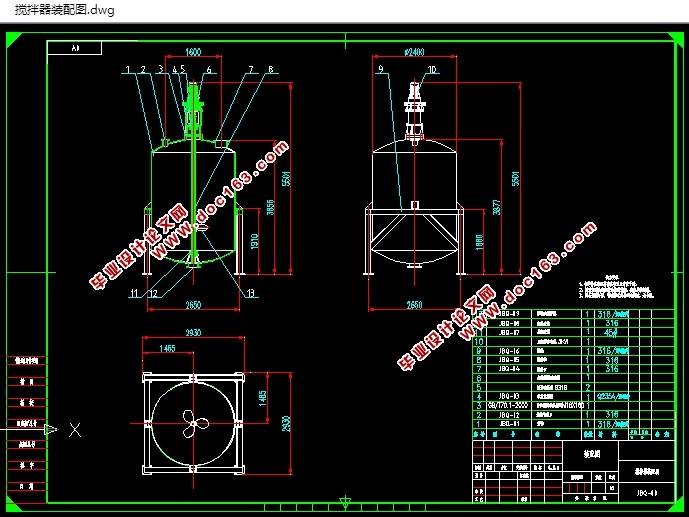689x517 pixels.
Task: Click the file name 搅拌器装配图.dwg
Action: pyautogui.click(x=65, y=10)
